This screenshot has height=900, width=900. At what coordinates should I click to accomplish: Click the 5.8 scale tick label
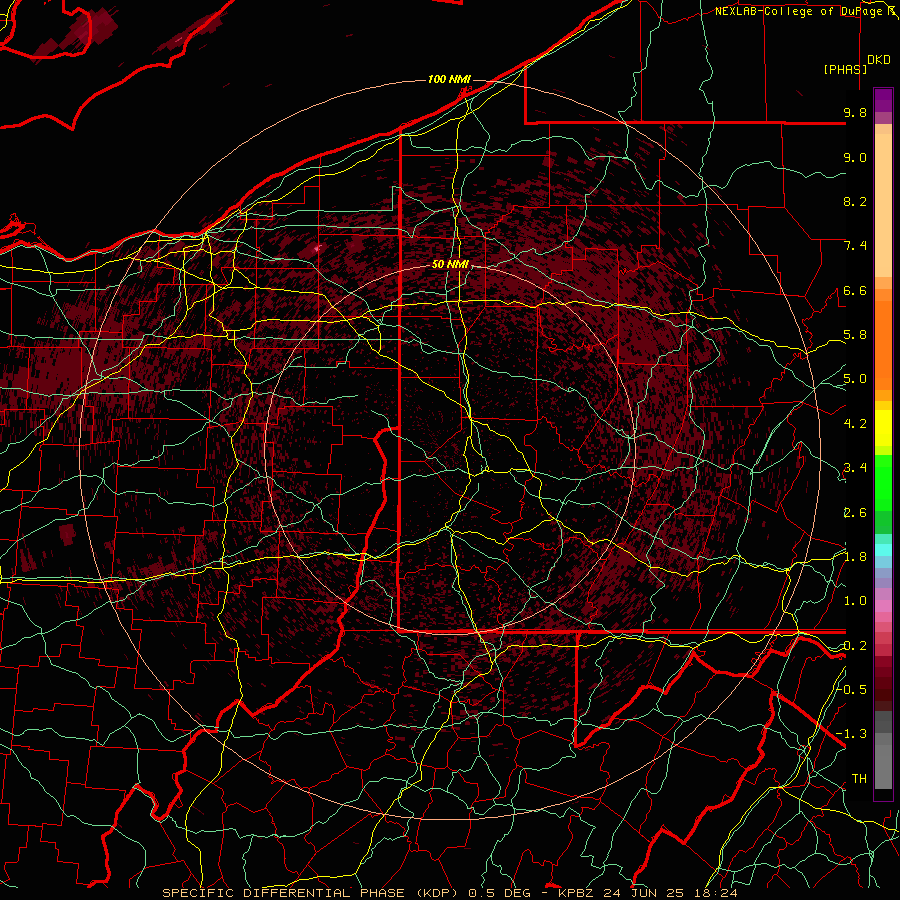855,335
